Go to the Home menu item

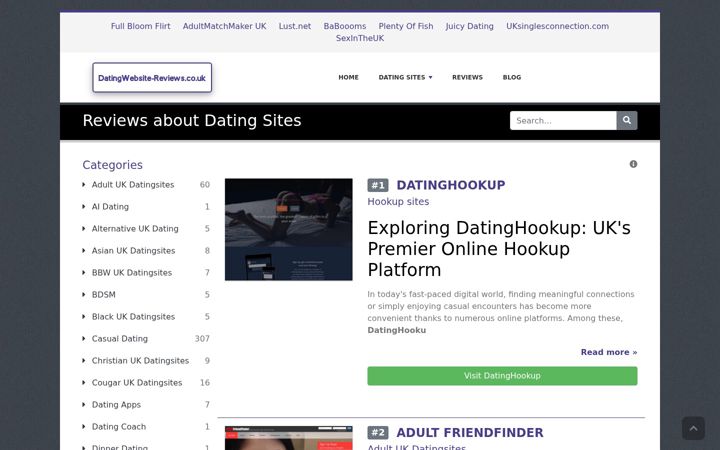[x=349, y=77]
